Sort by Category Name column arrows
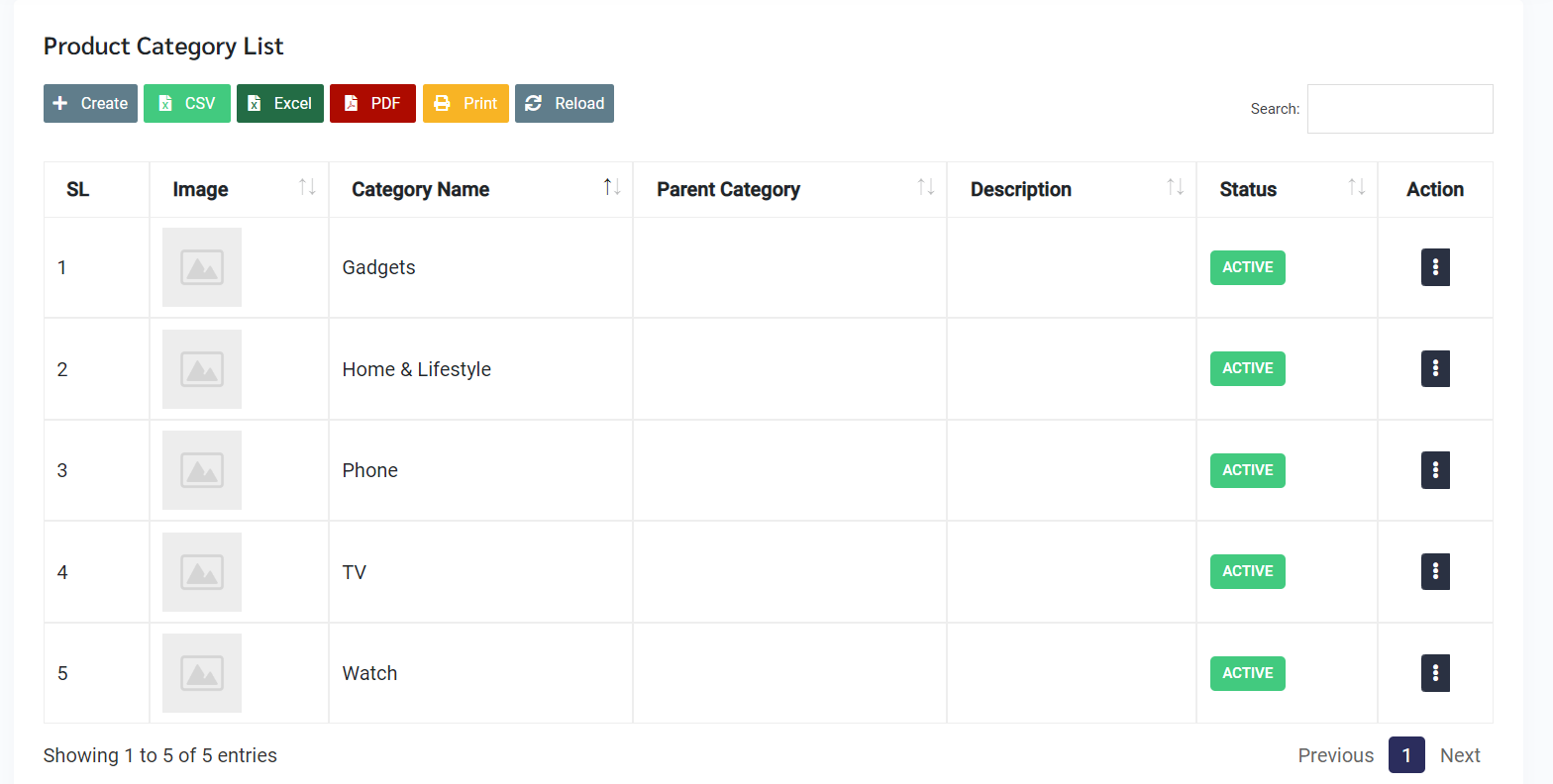The width and height of the screenshot is (1553, 784). [612, 187]
